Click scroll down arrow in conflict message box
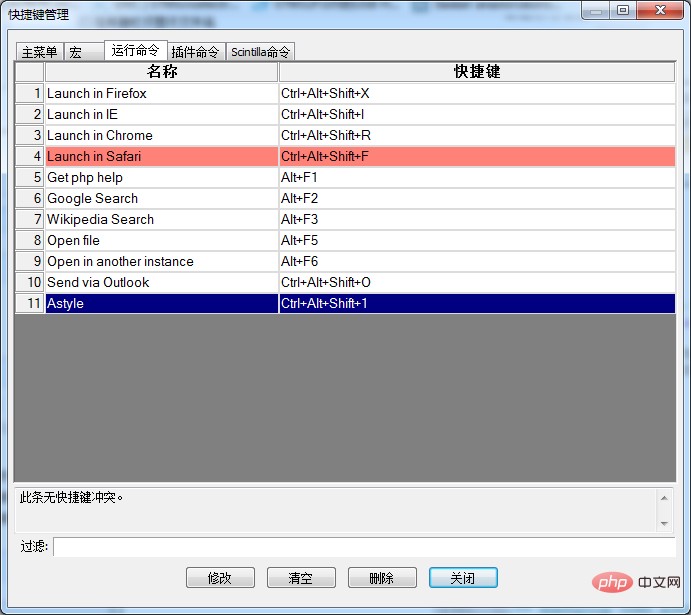This screenshot has height=615, width=691. pos(664,523)
